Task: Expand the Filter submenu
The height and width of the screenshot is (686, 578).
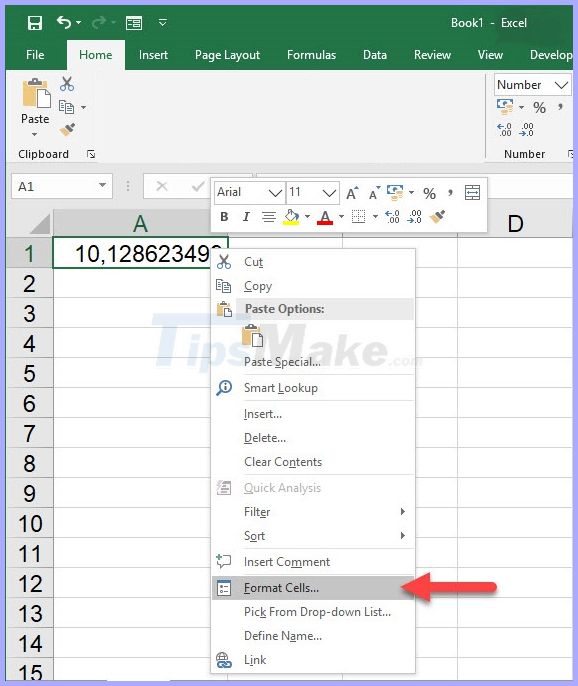Action: coord(312,511)
